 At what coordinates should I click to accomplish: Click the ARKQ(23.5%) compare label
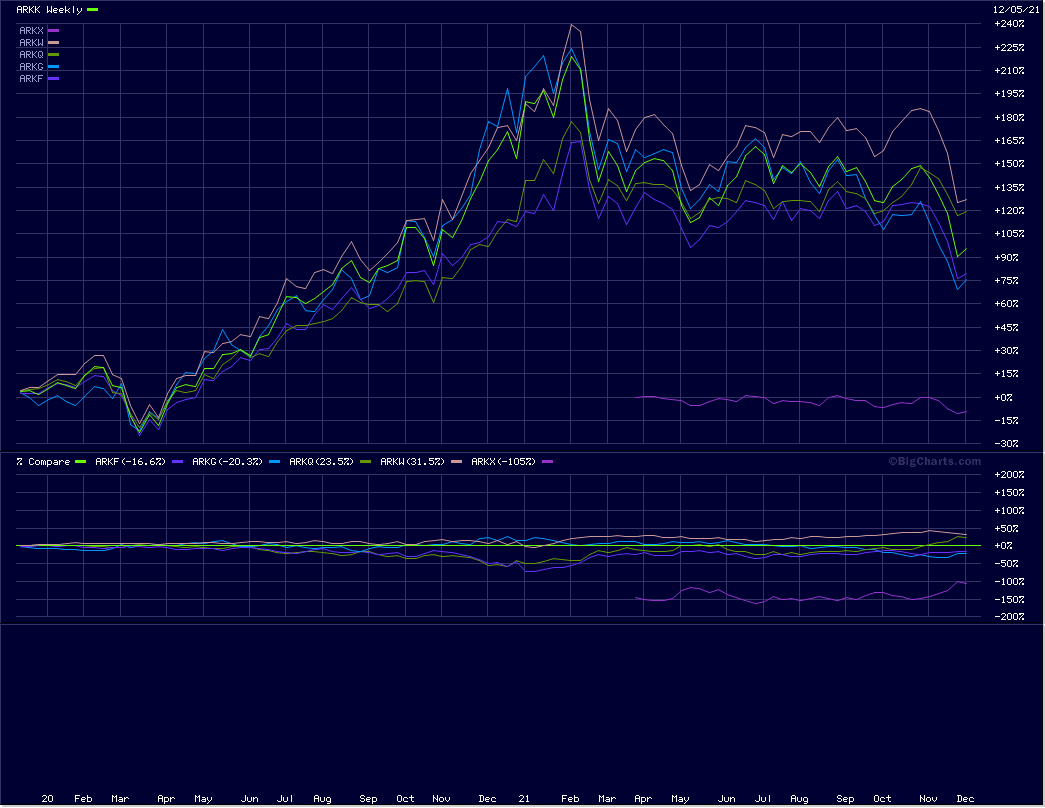(321, 462)
